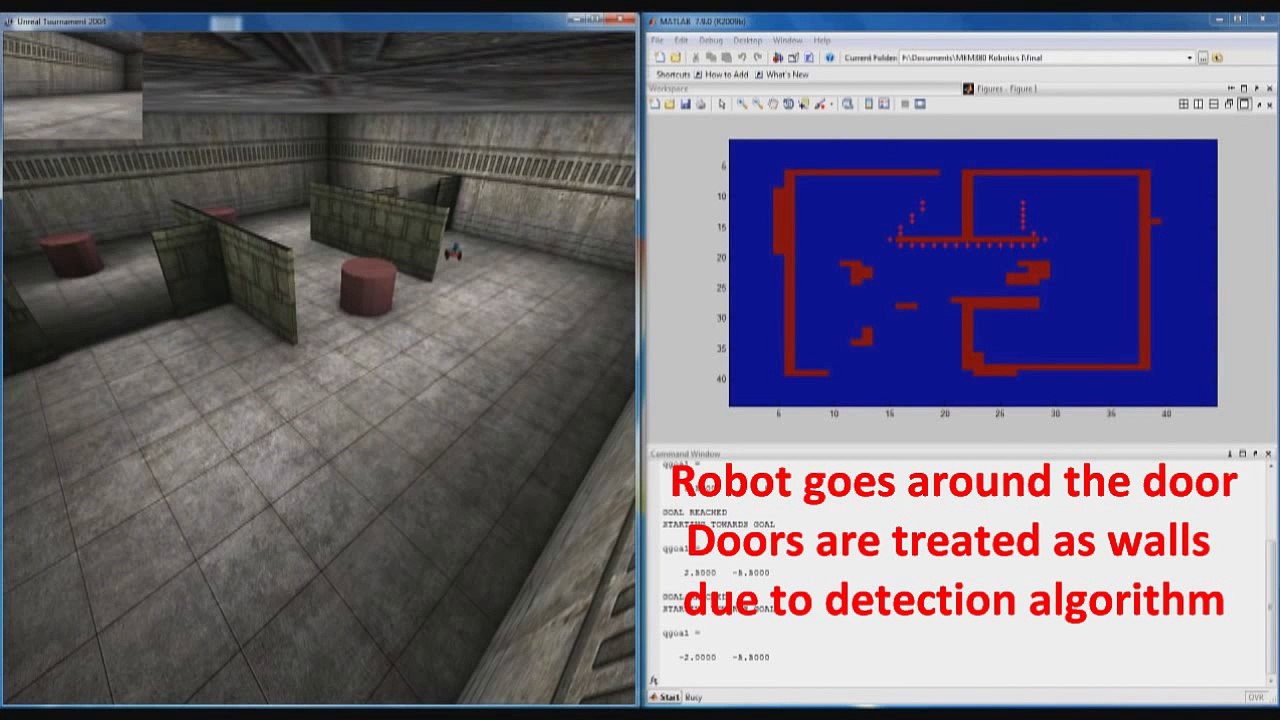Click the browse for folder ellipsis button
This screenshot has width=1280, height=720.
click(1203, 58)
